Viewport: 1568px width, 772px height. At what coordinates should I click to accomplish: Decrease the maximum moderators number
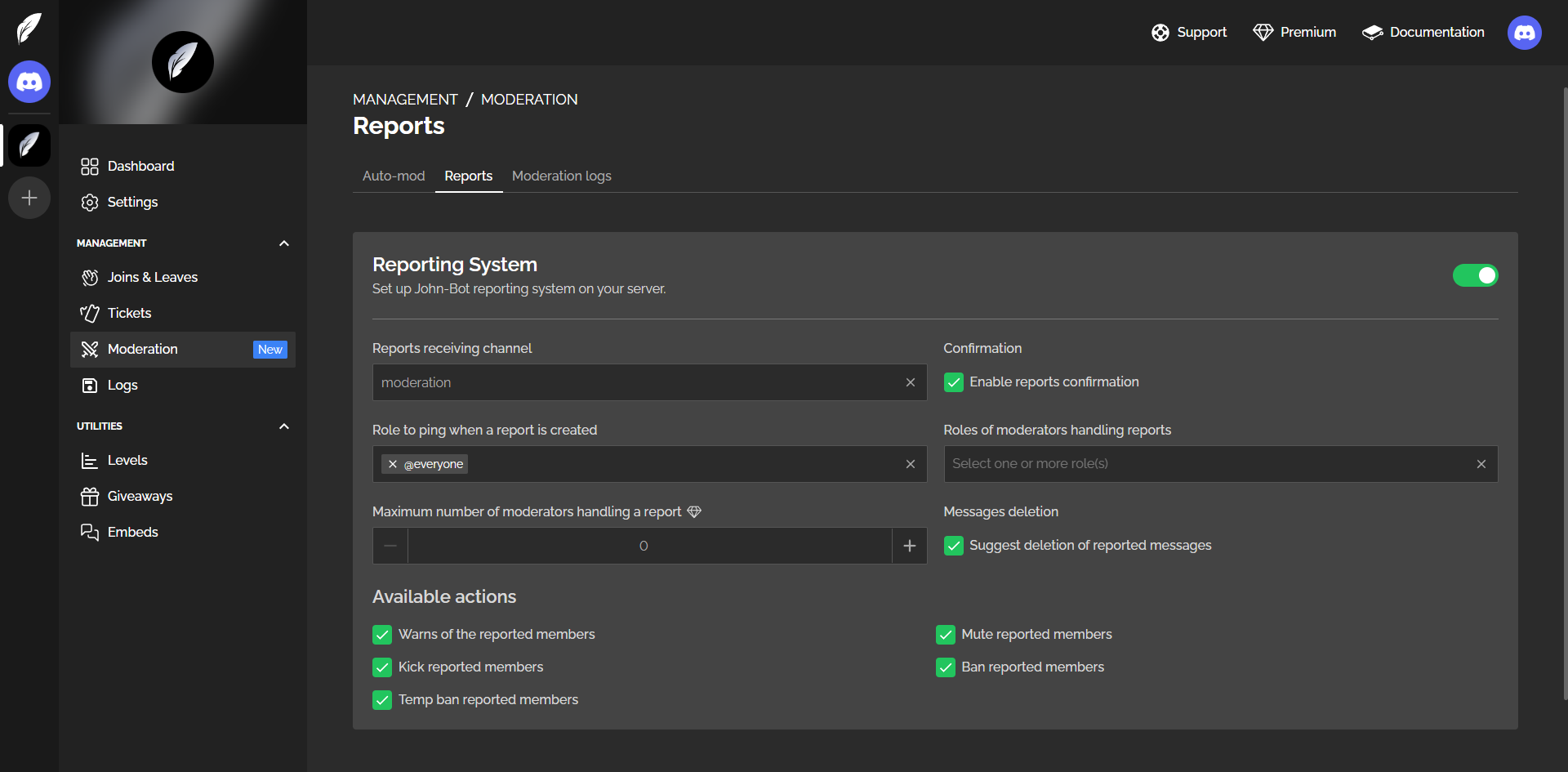(x=390, y=546)
